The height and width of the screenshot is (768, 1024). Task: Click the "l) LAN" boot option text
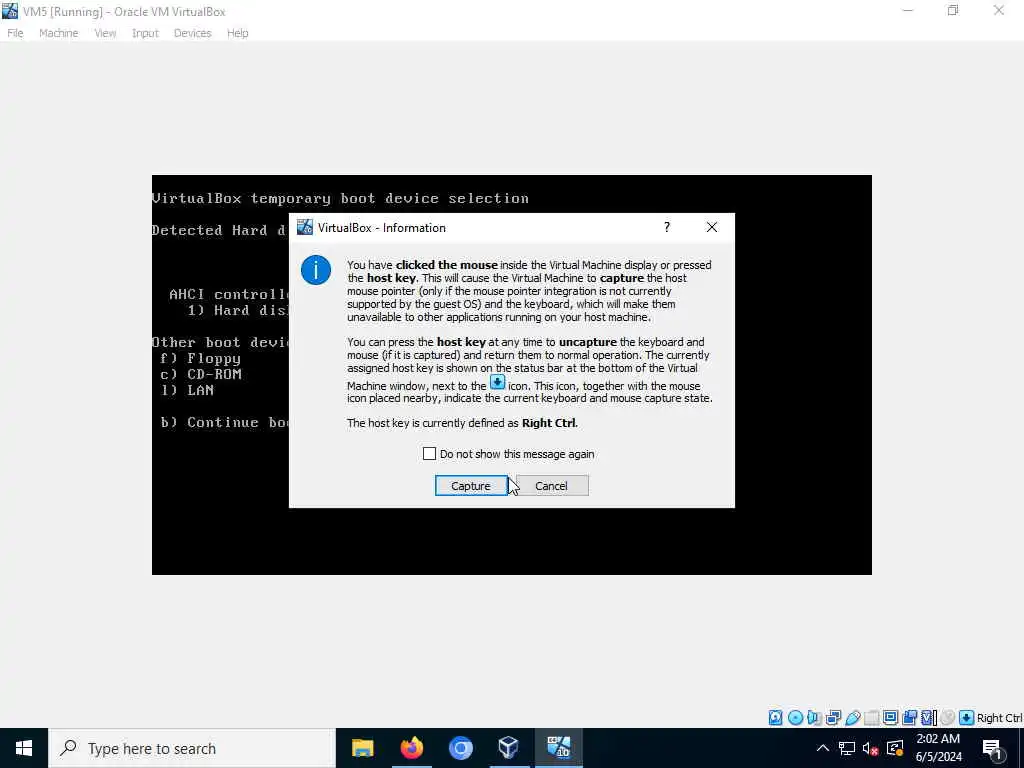tap(187, 390)
